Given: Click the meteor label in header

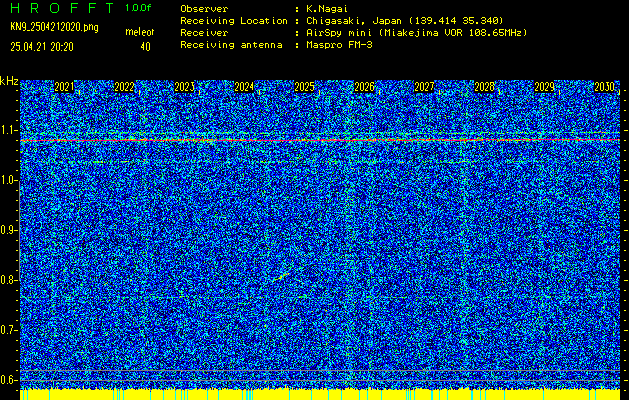Looking at the screenshot, I should (x=140, y=32).
